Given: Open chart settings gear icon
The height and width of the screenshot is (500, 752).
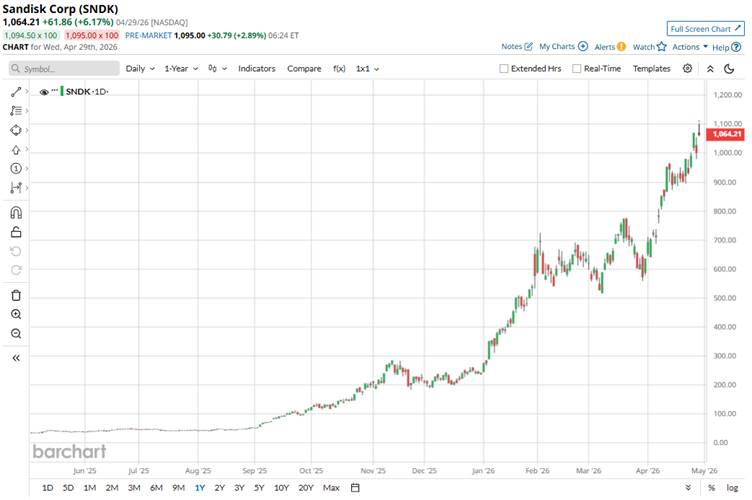Looking at the screenshot, I should 687,68.
